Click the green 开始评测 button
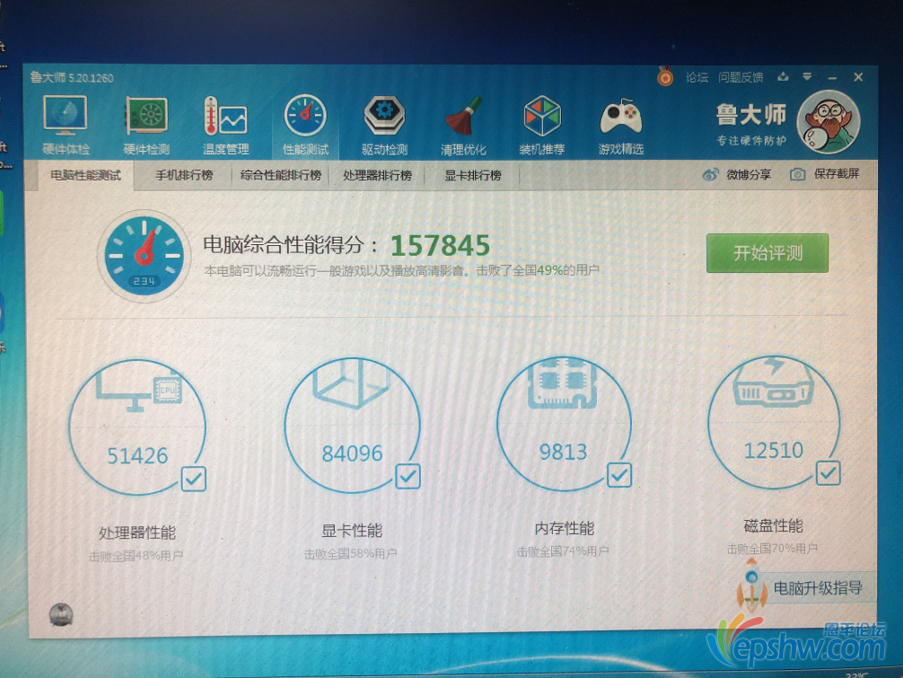Screen dimensions: 903x678 coord(767,253)
